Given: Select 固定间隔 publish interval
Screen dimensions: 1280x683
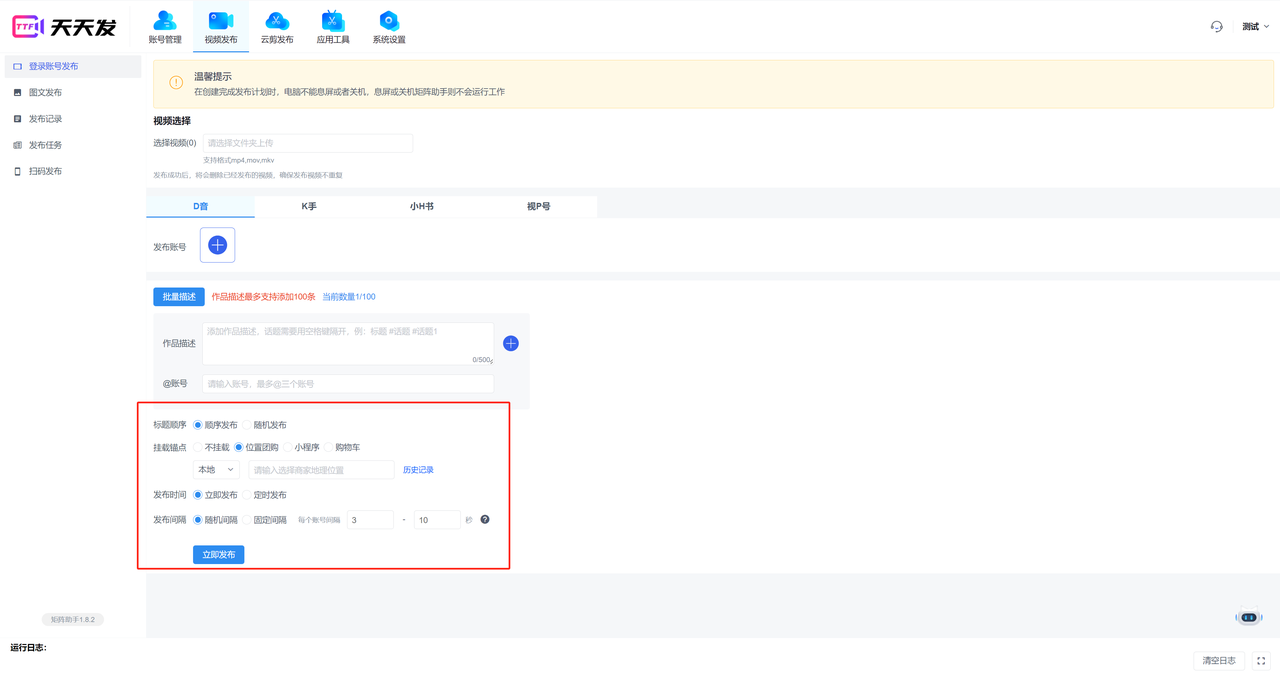Looking at the screenshot, I should click(x=248, y=520).
